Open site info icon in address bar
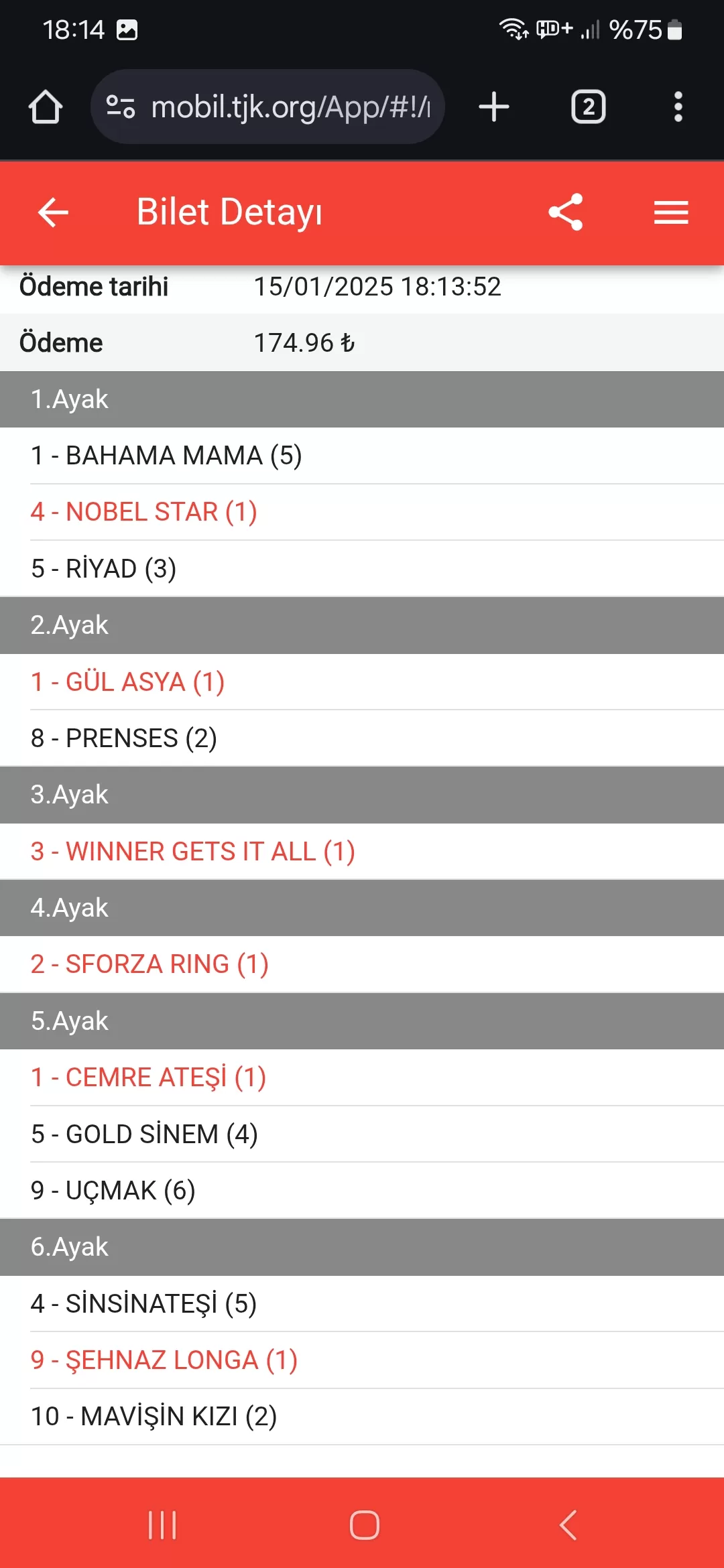724x1568 pixels. [121, 107]
